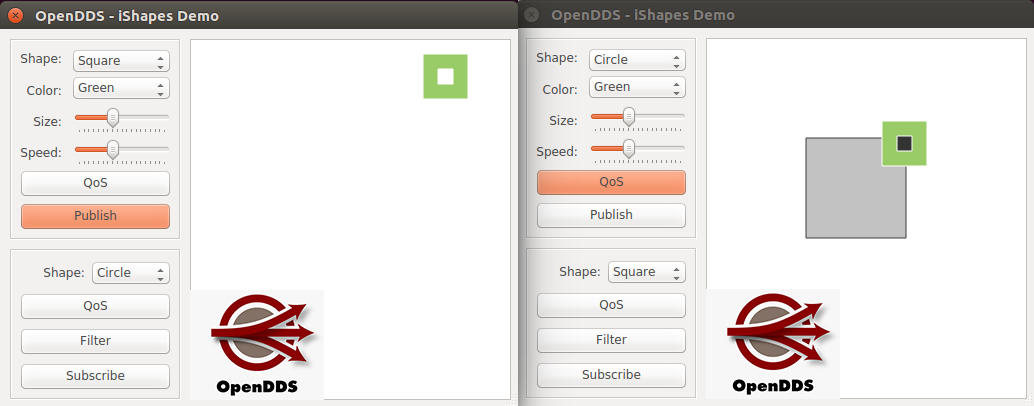
Task: Open the subscribe Shape dropdown showing Square
Action: coord(646,272)
